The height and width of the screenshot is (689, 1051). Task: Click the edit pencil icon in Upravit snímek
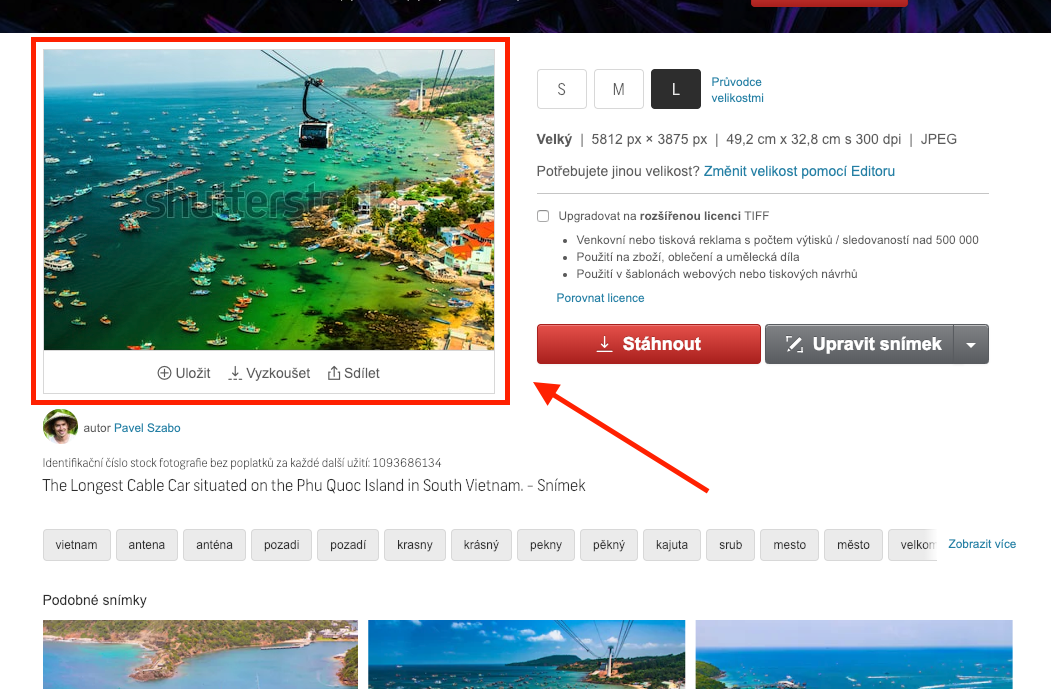tap(794, 344)
